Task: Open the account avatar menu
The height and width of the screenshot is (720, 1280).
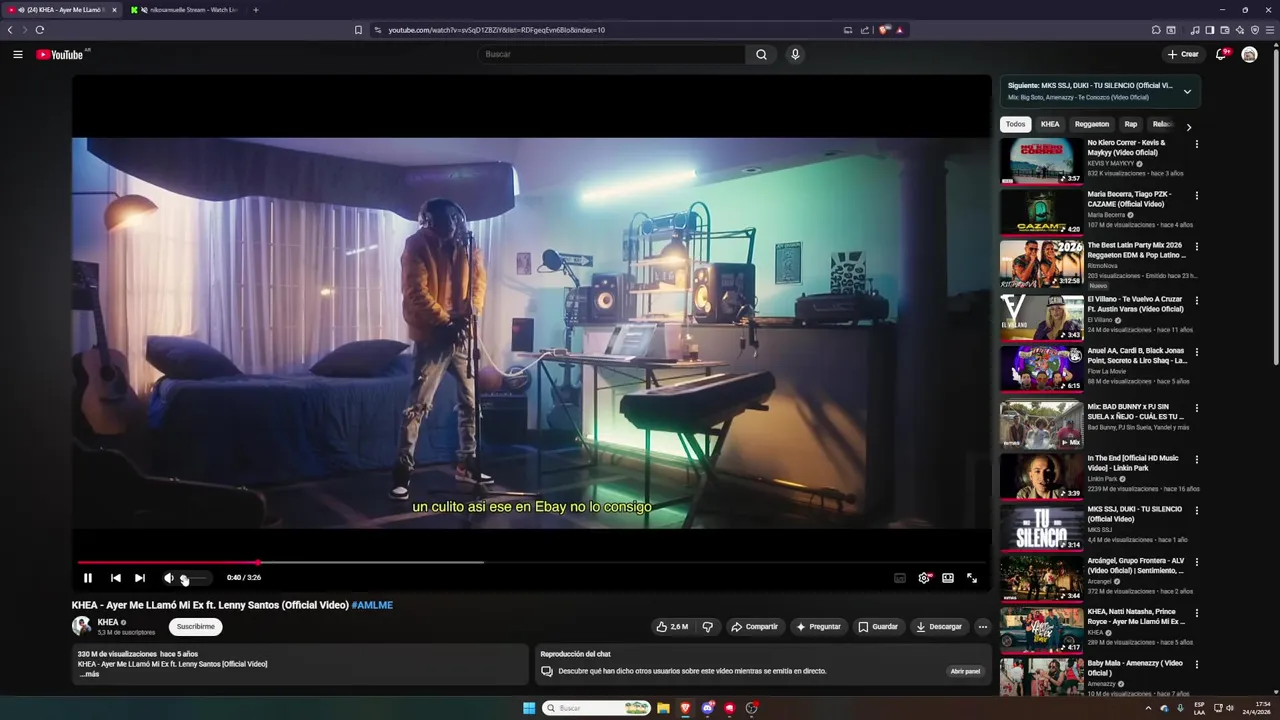Action: click(x=1249, y=54)
